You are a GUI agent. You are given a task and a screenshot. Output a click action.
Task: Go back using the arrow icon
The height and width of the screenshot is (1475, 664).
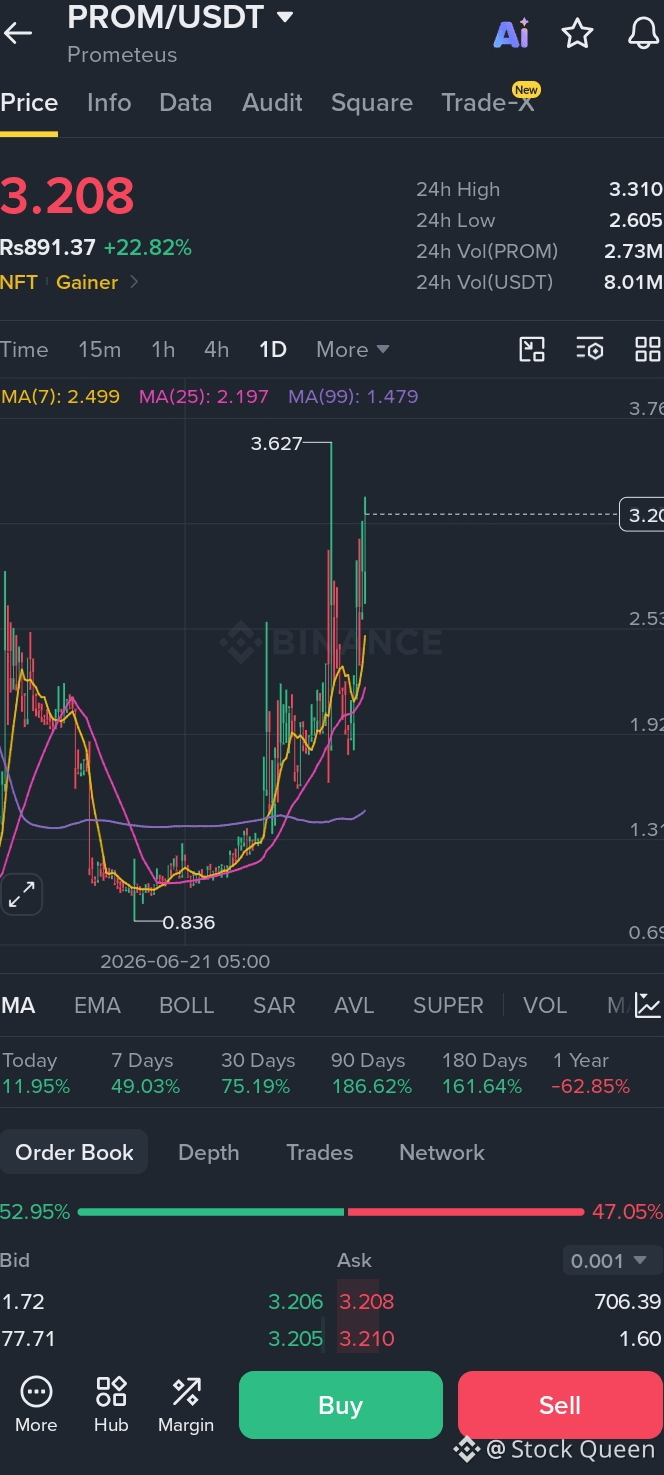click(18, 33)
